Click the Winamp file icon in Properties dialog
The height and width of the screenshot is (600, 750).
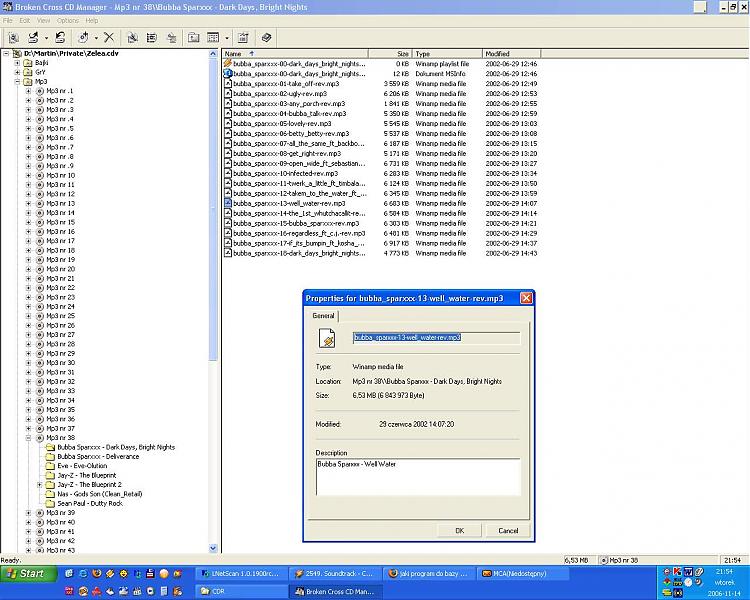[328, 338]
